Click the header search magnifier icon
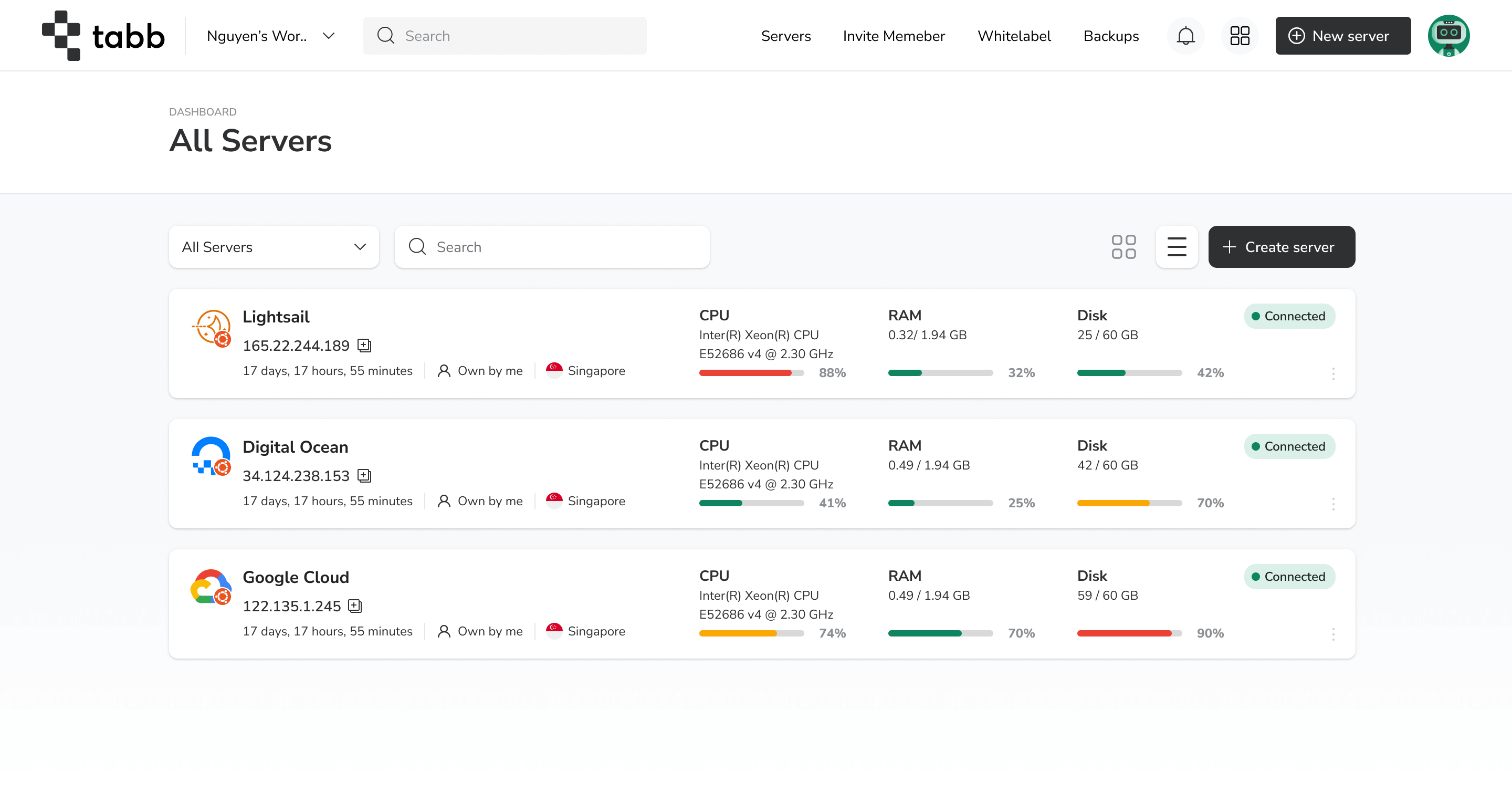Image resolution: width=1512 pixels, height=793 pixels. pyautogui.click(x=386, y=36)
